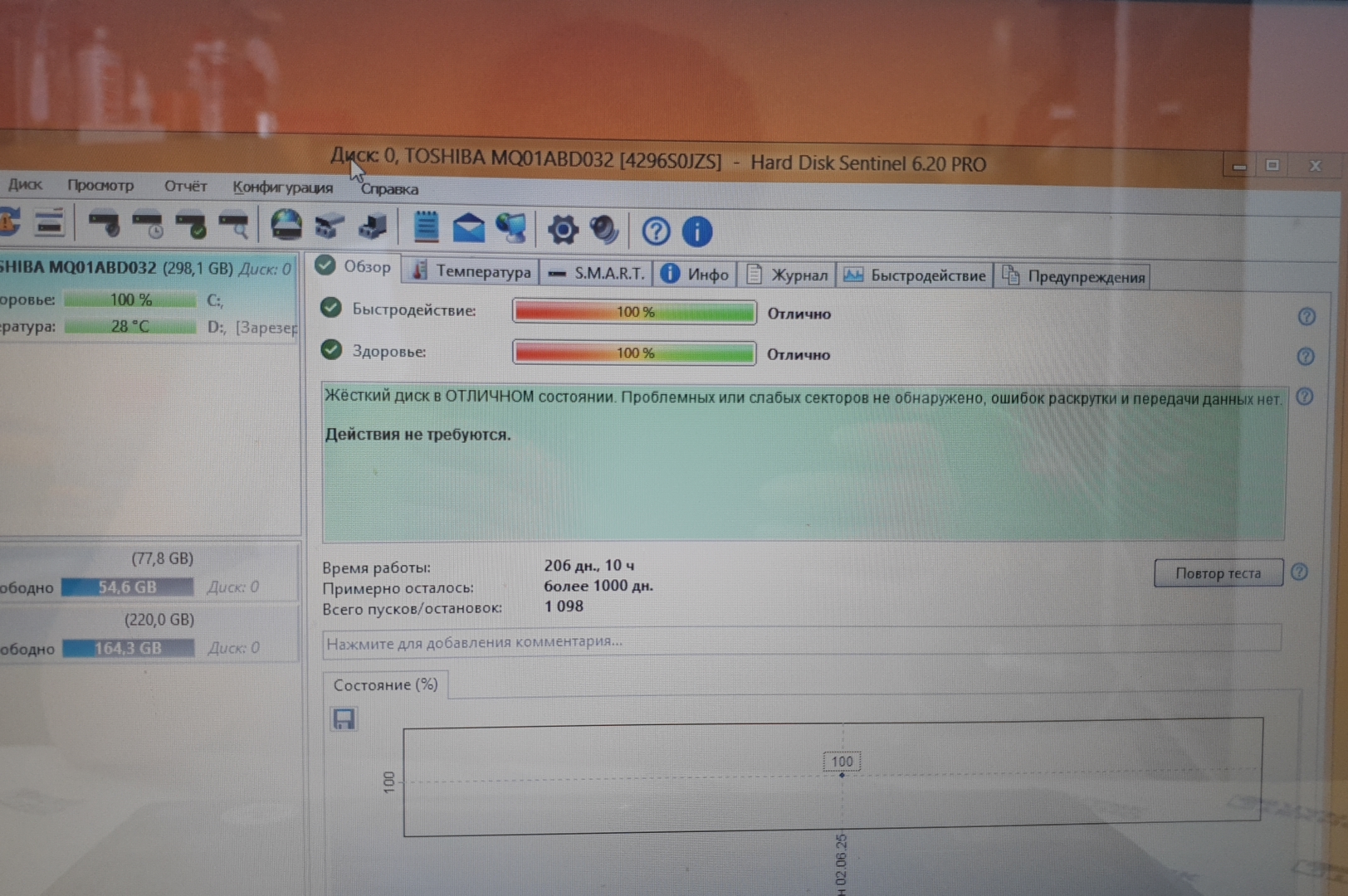Click the refresh disks toolbar icon
The width and height of the screenshot is (1348, 896).
tap(8, 222)
